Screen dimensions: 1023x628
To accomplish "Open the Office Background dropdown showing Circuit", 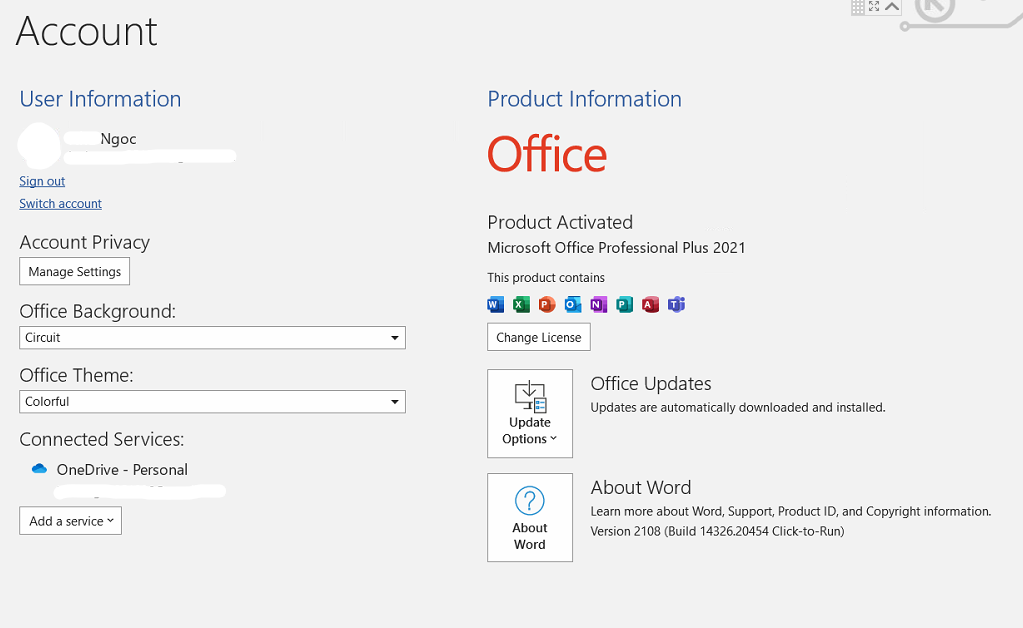I will coord(212,338).
